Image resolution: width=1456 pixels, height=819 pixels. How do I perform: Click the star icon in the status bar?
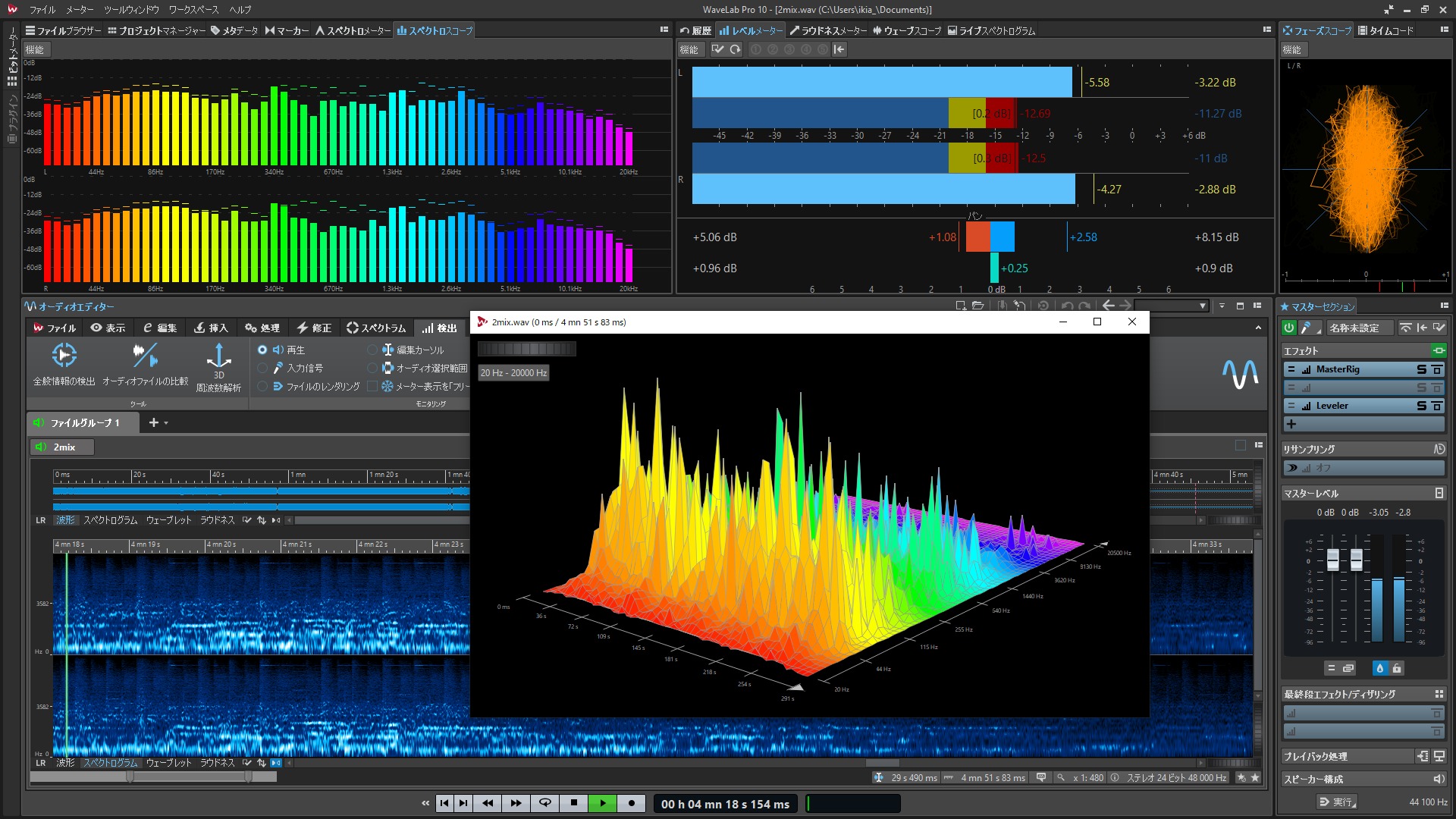point(1256,777)
